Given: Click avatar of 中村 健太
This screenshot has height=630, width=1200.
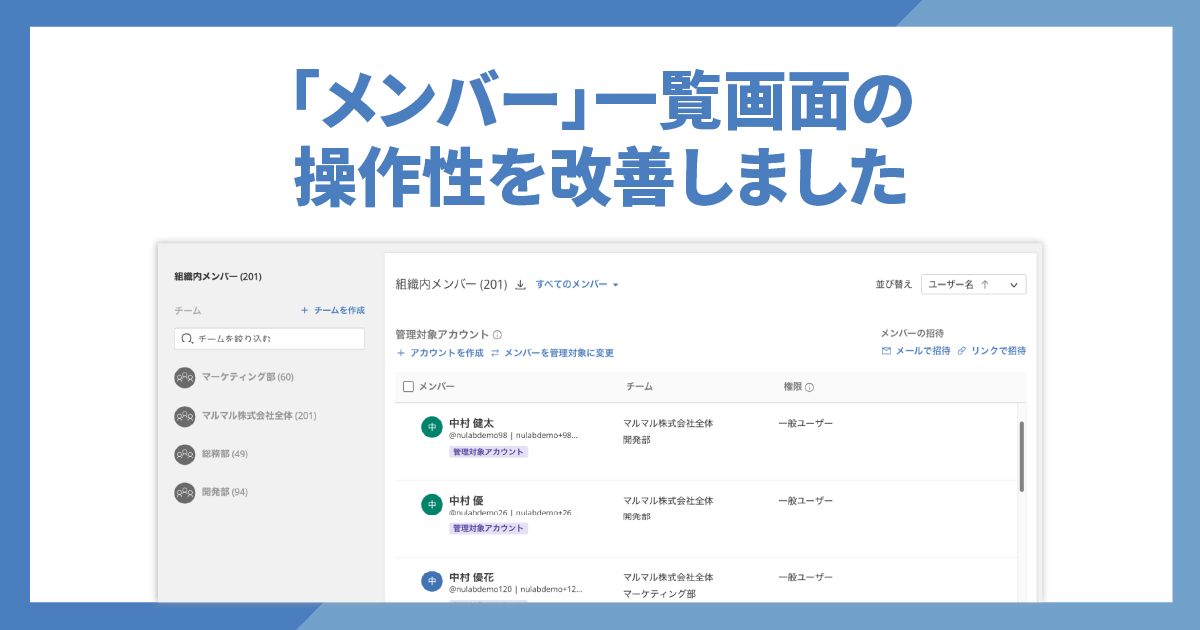Looking at the screenshot, I should [x=432, y=427].
